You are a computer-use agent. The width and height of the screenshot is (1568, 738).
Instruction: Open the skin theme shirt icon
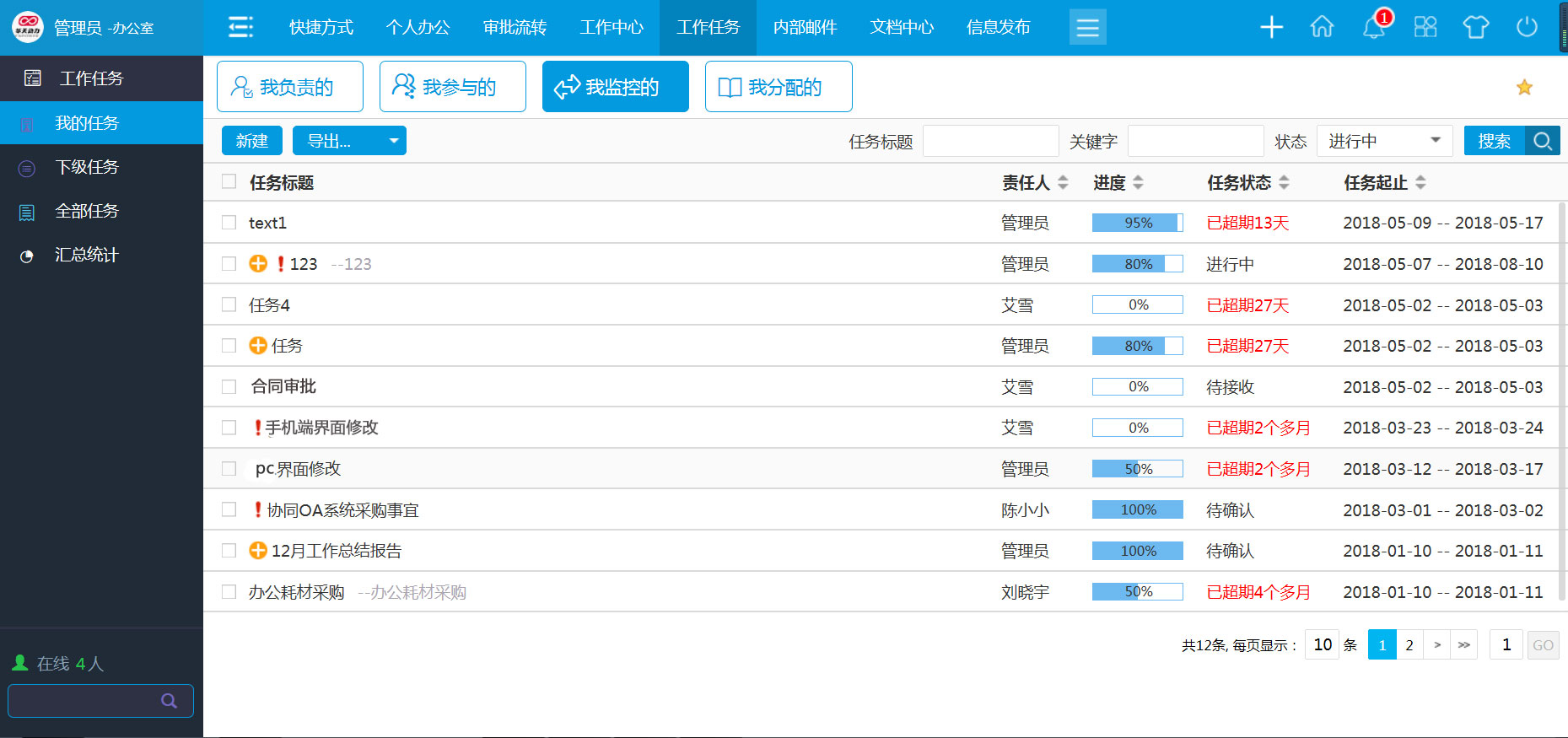pyautogui.click(x=1475, y=28)
